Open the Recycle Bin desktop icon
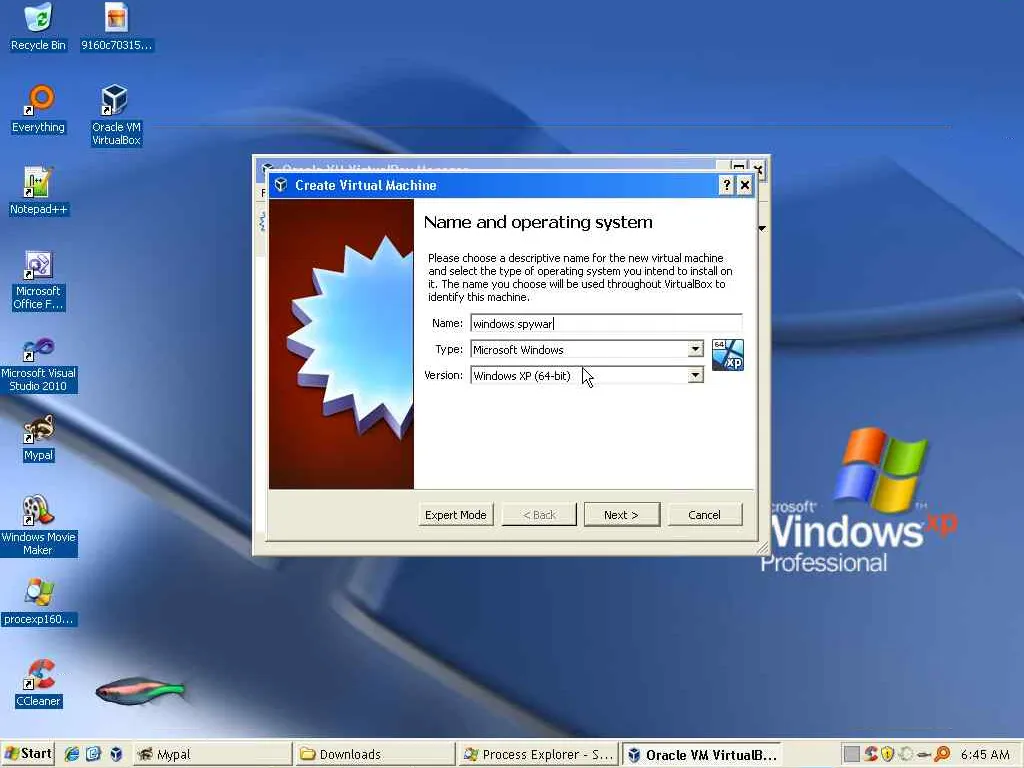This screenshot has width=1024, height=768. pos(39,26)
